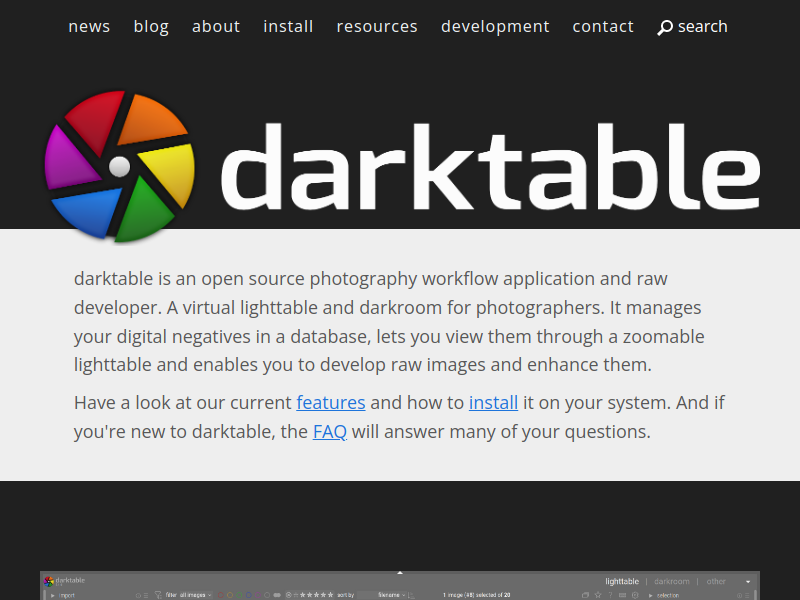
Task: Open the development page
Action: pos(495,27)
